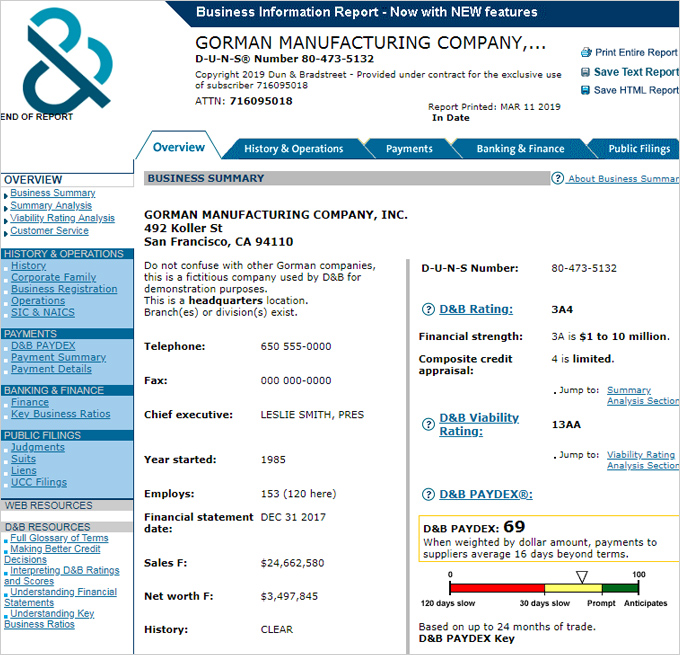Image resolution: width=680 pixels, height=655 pixels.
Task: Open Business Summary in the sidebar
Action: coord(53,193)
